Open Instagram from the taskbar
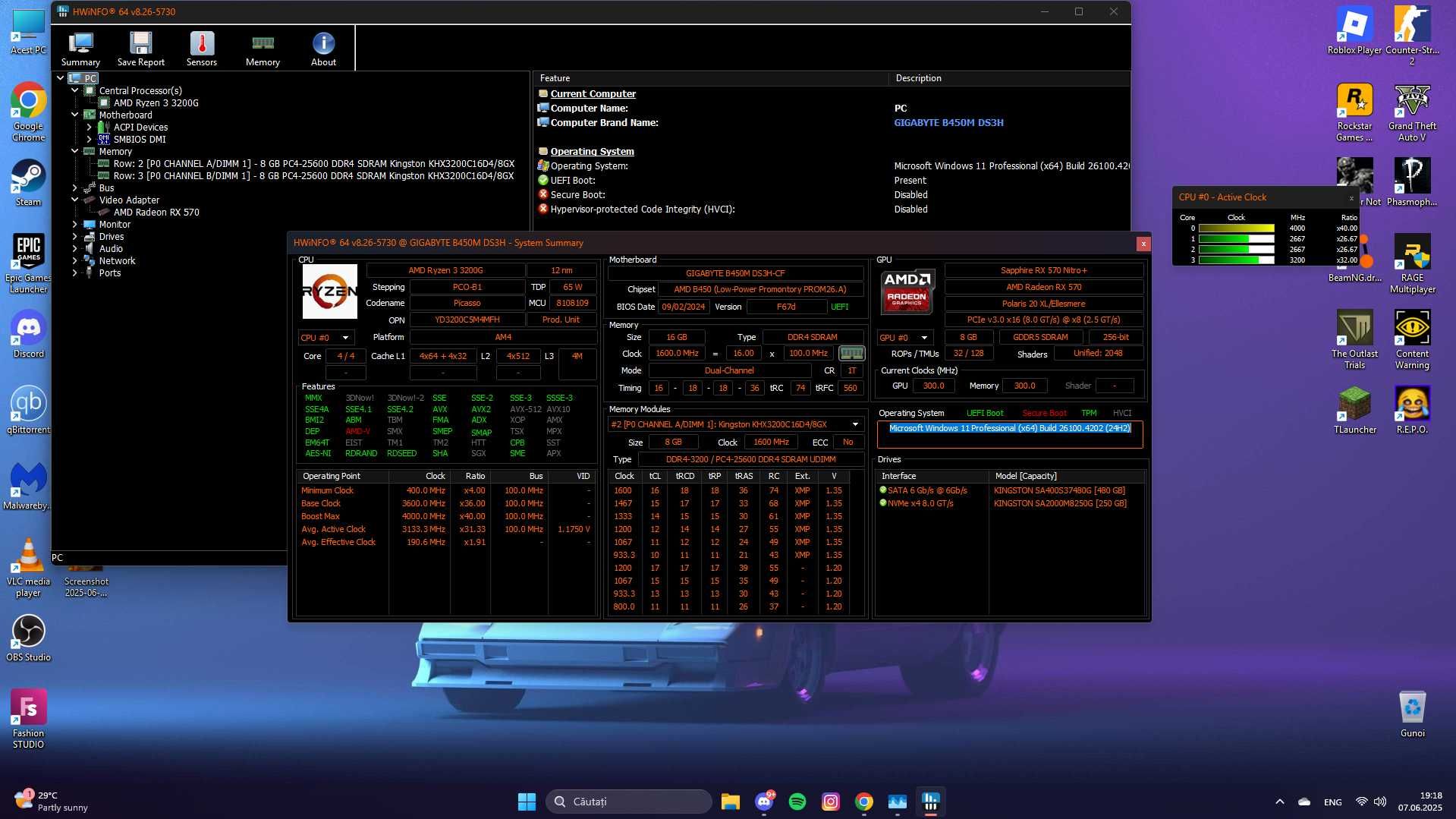 [x=830, y=802]
